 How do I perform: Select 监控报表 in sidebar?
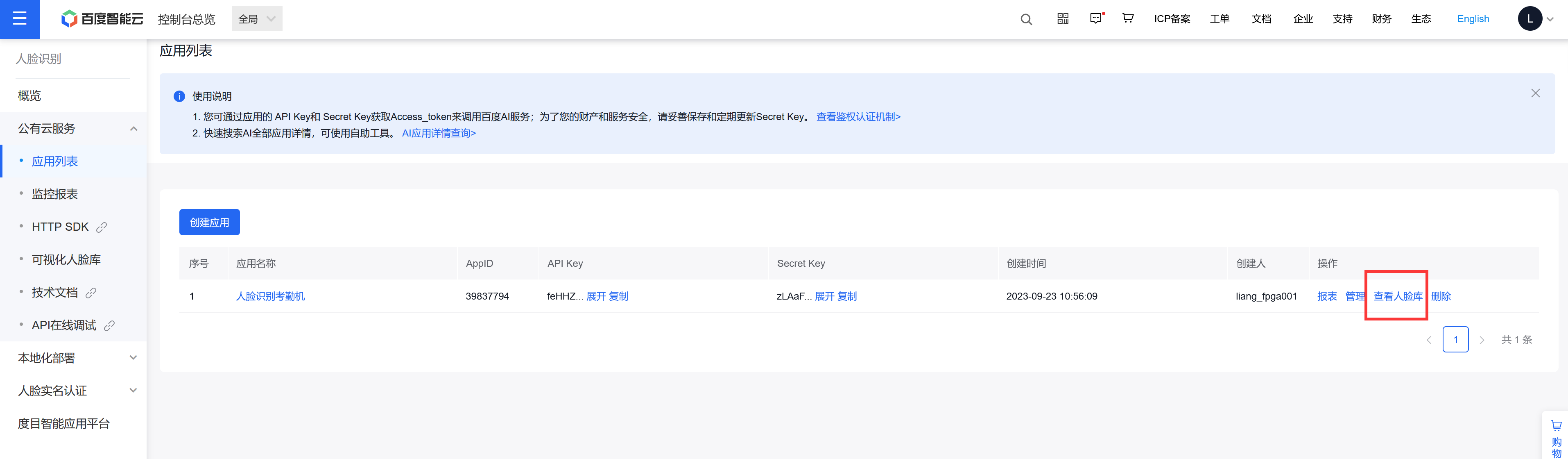pyautogui.click(x=55, y=194)
